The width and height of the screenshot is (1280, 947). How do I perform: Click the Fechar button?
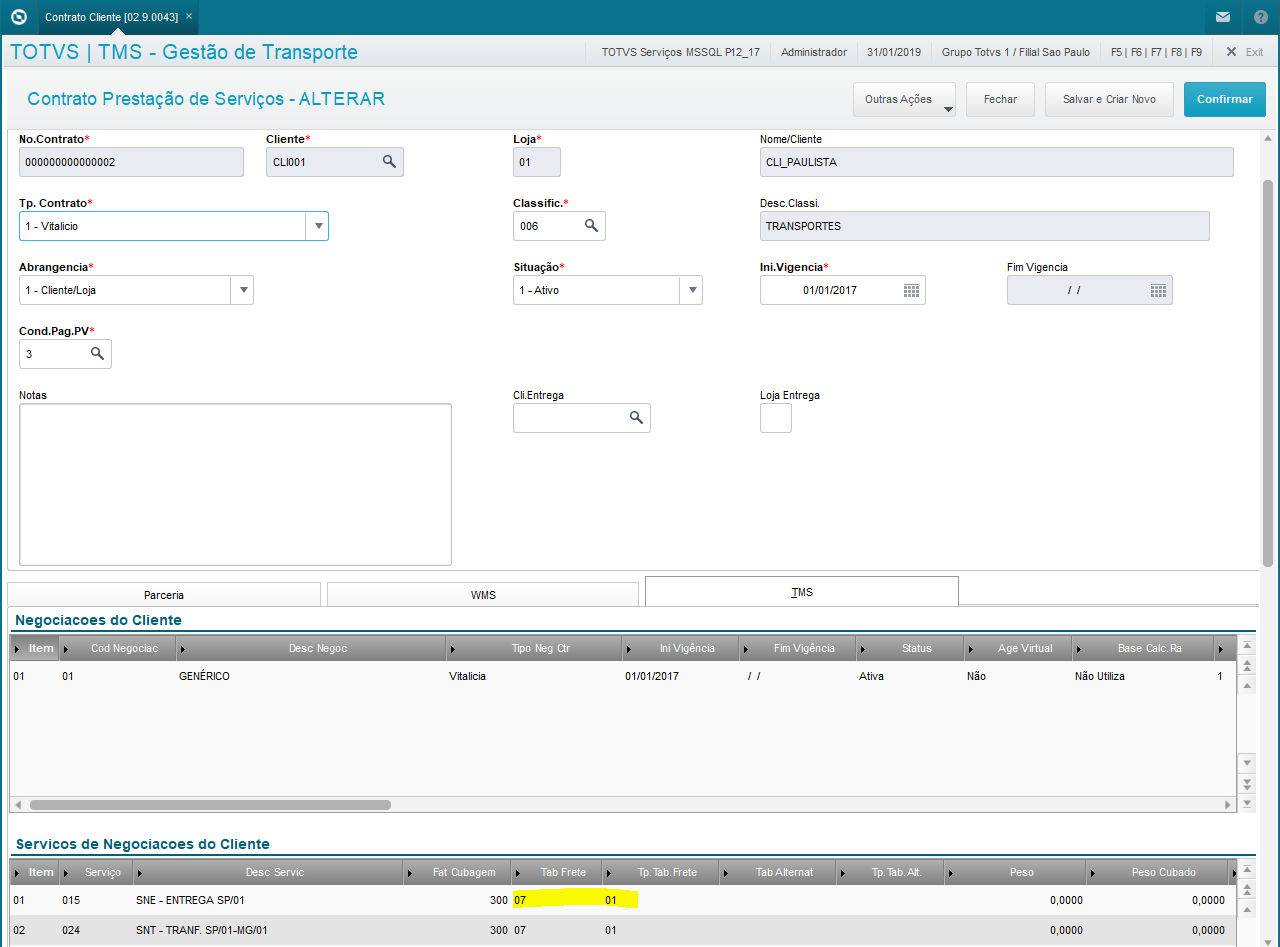point(1000,99)
